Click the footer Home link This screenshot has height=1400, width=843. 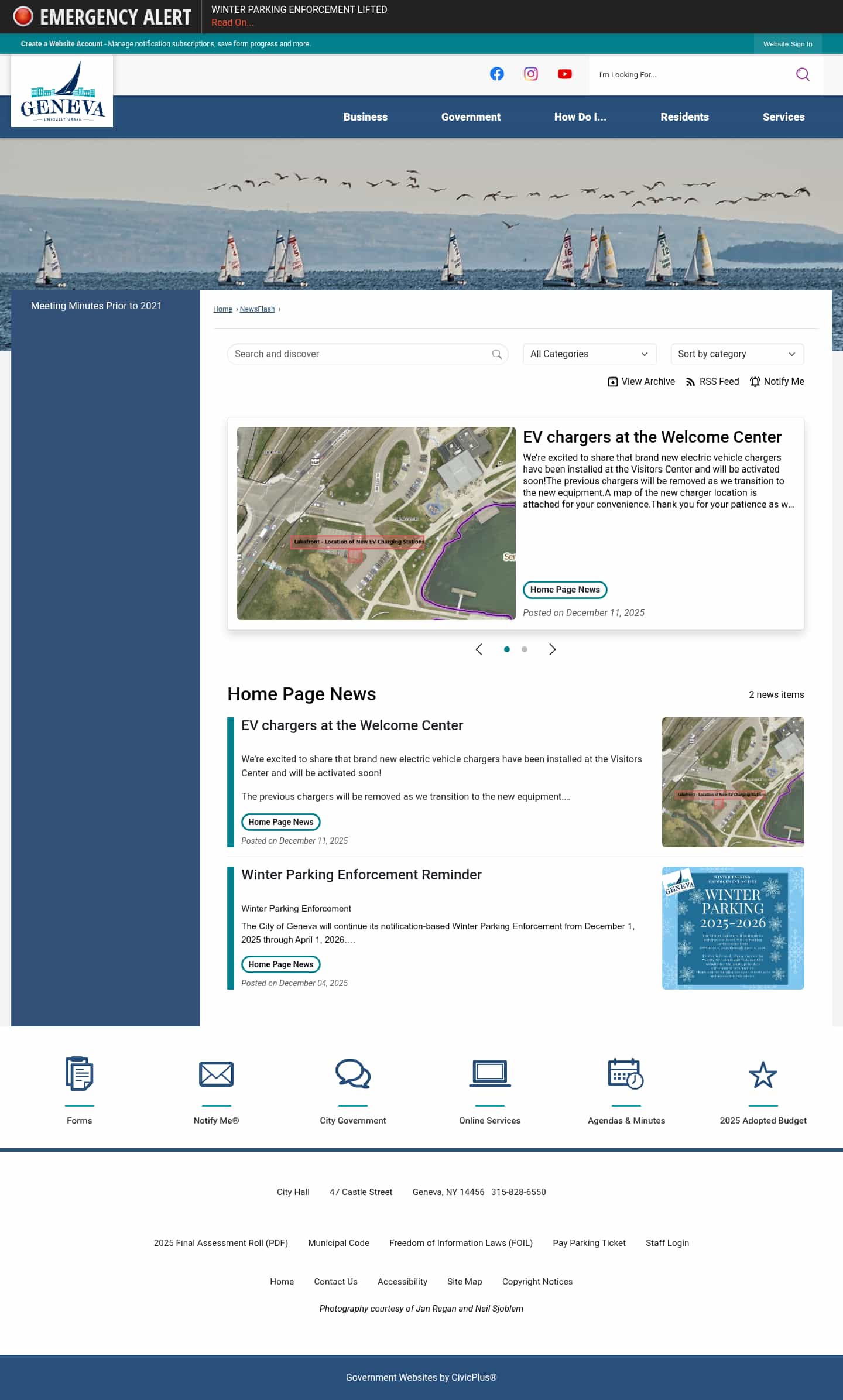(282, 1282)
